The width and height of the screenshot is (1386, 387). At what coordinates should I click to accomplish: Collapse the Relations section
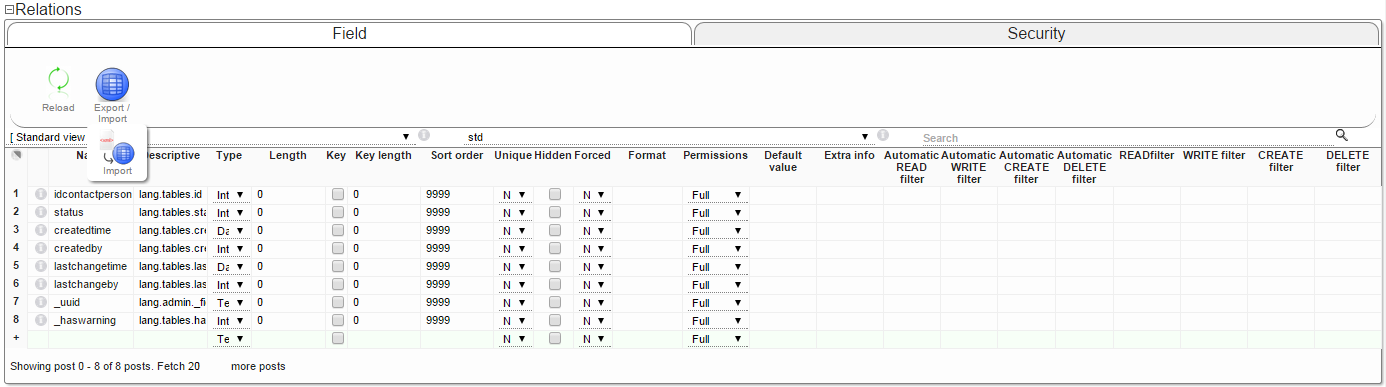[9, 10]
